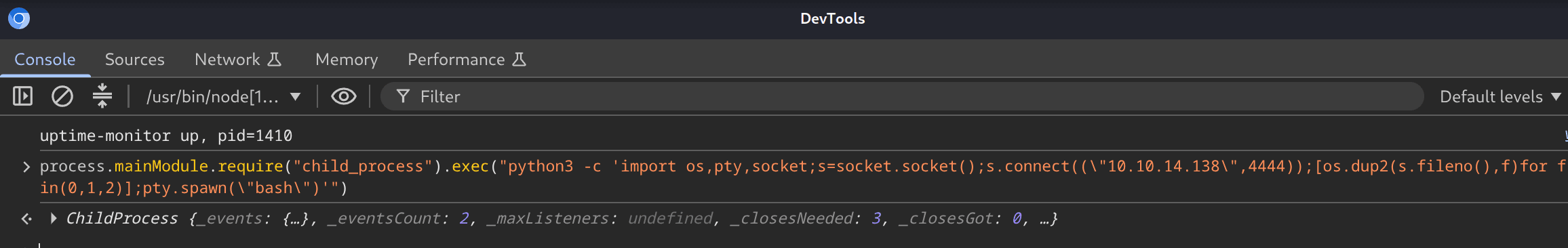Open the Sources tab

coord(134,60)
